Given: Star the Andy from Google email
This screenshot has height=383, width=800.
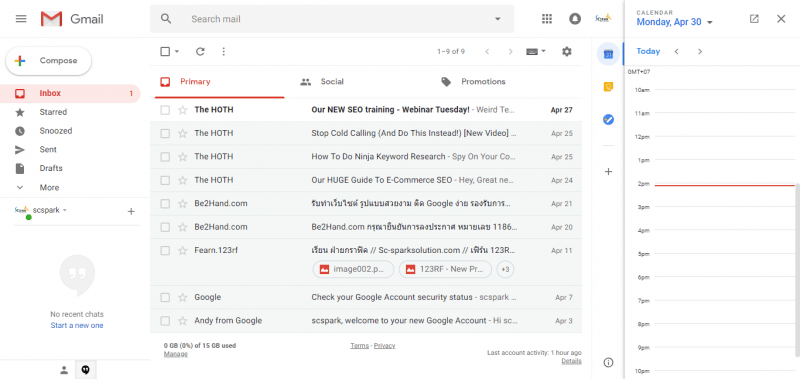Looking at the screenshot, I should [x=183, y=321].
